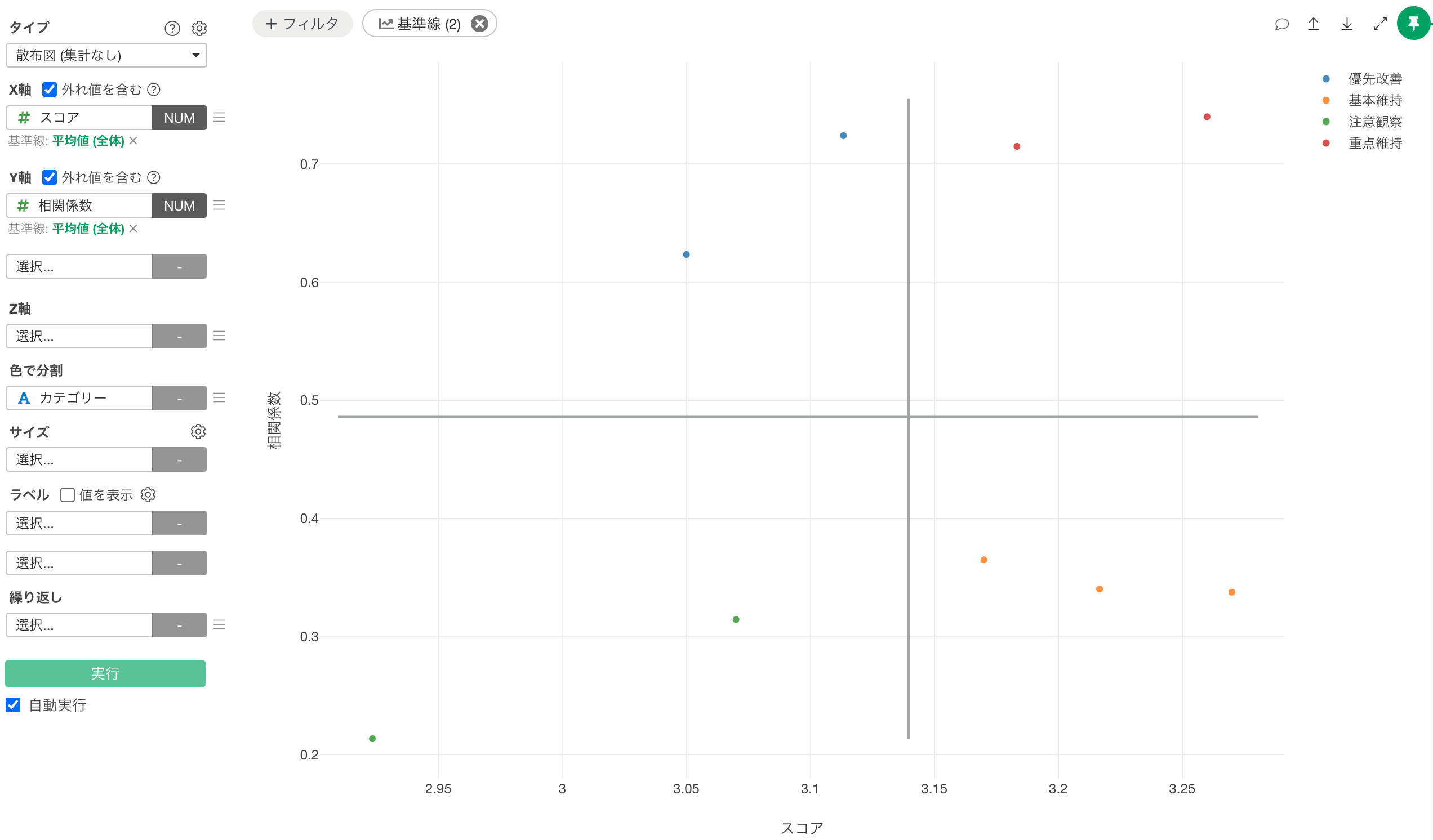Toggle X軸 外れ値を含む checkbox
Image resolution: width=1433 pixels, height=840 pixels.
tap(50, 89)
